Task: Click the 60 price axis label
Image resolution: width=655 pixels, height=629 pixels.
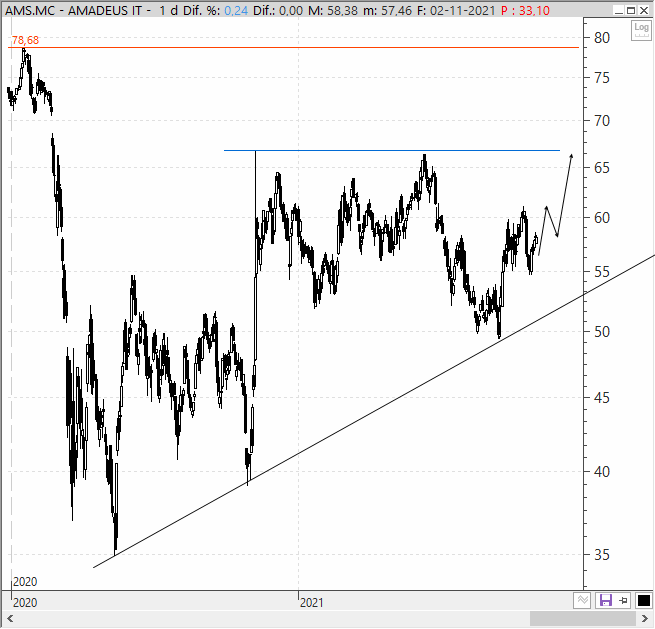Action: (x=602, y=217)
